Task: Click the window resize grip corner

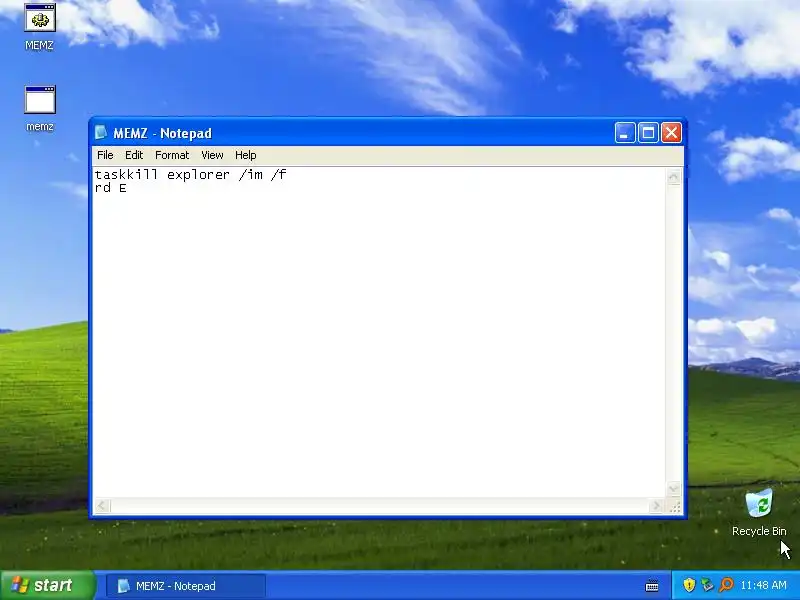Action: [674, 507]
